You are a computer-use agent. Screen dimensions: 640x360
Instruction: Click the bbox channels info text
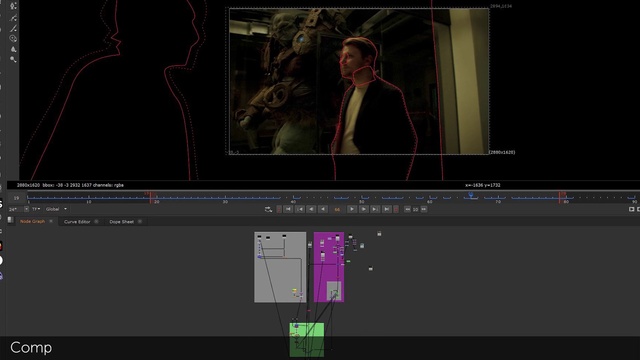pyautogui.click(x=70, y=185)
